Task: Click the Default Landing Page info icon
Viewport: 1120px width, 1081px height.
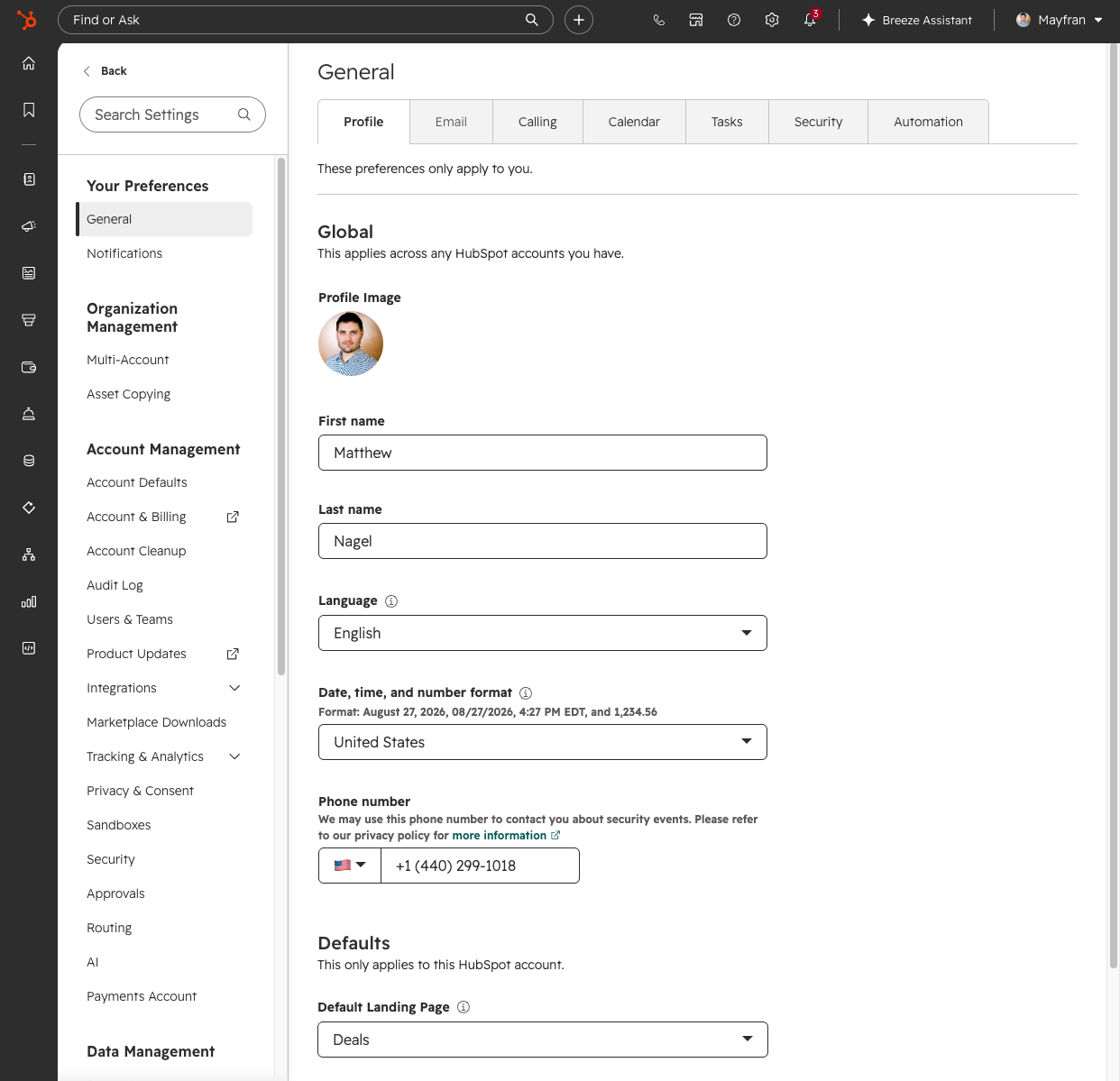Action: pos(464,1007)
